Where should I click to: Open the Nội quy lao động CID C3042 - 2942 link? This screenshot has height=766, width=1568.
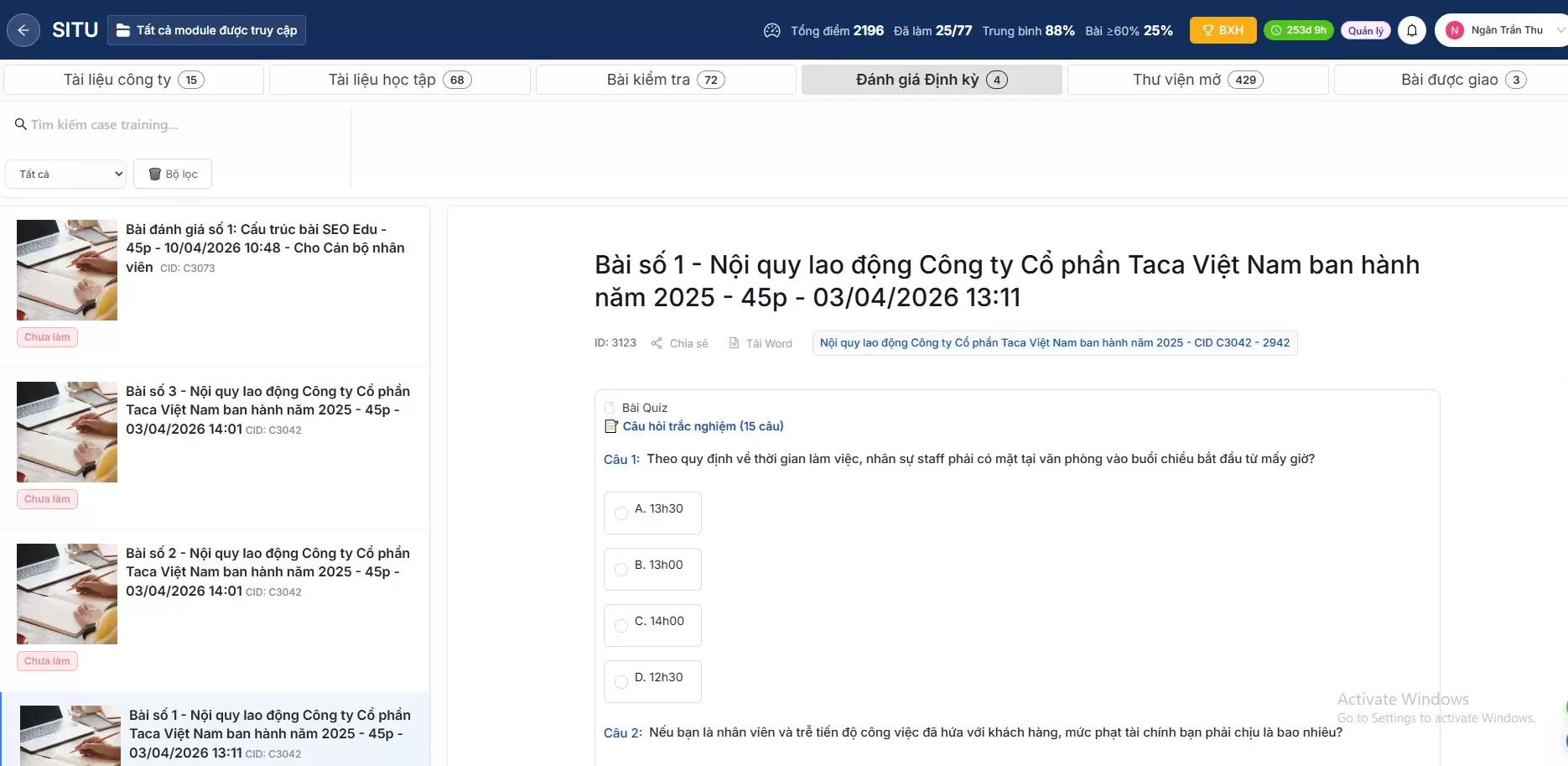(x=1055, y=343)
